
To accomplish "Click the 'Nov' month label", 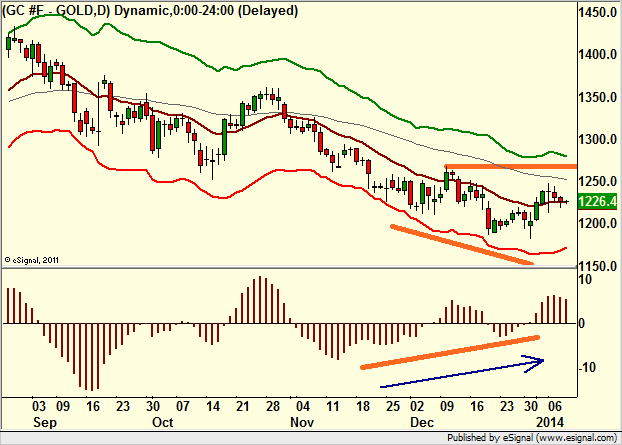I will click(x=302, y=422).
